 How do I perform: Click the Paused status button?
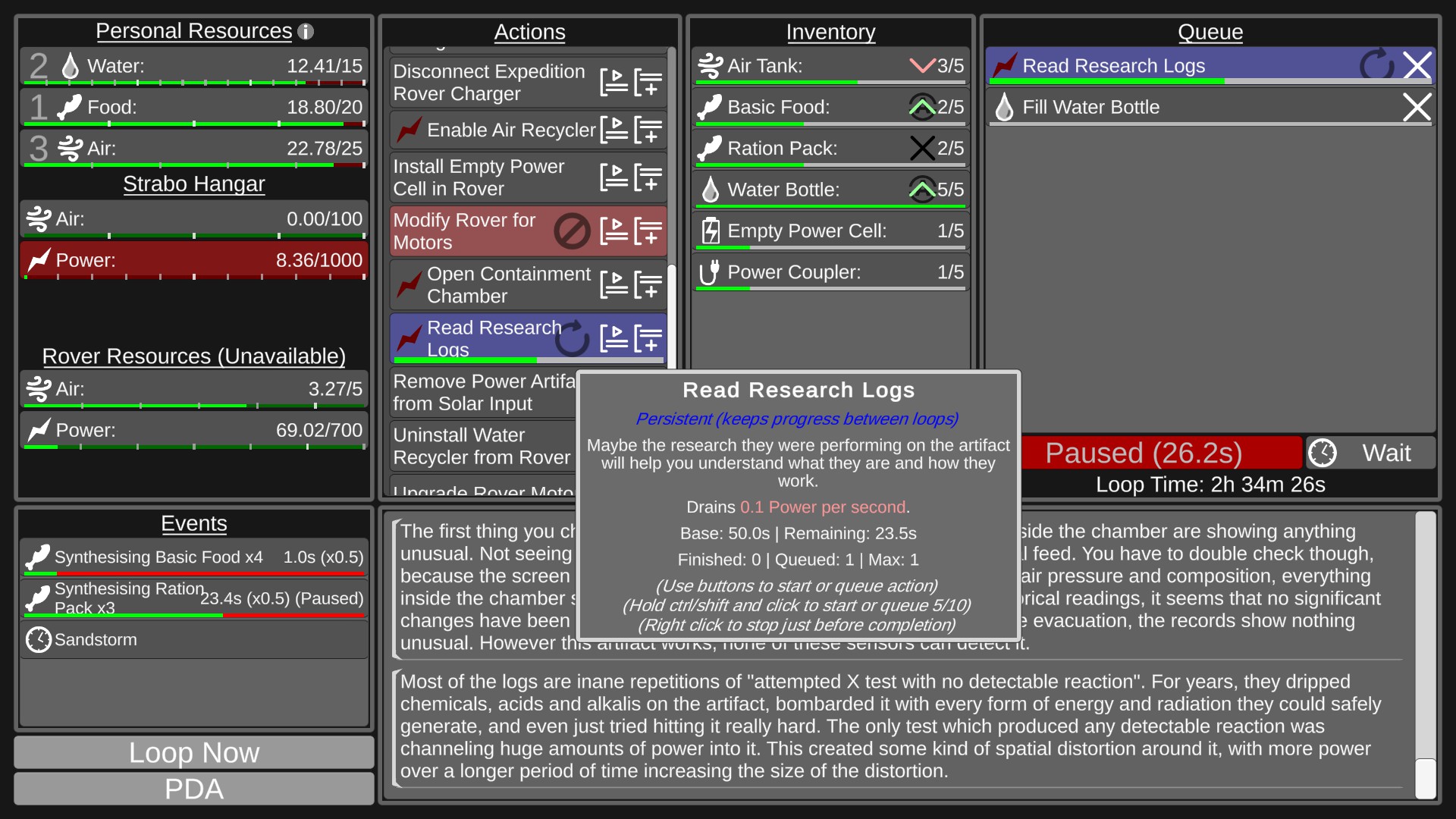(1160, 453)
